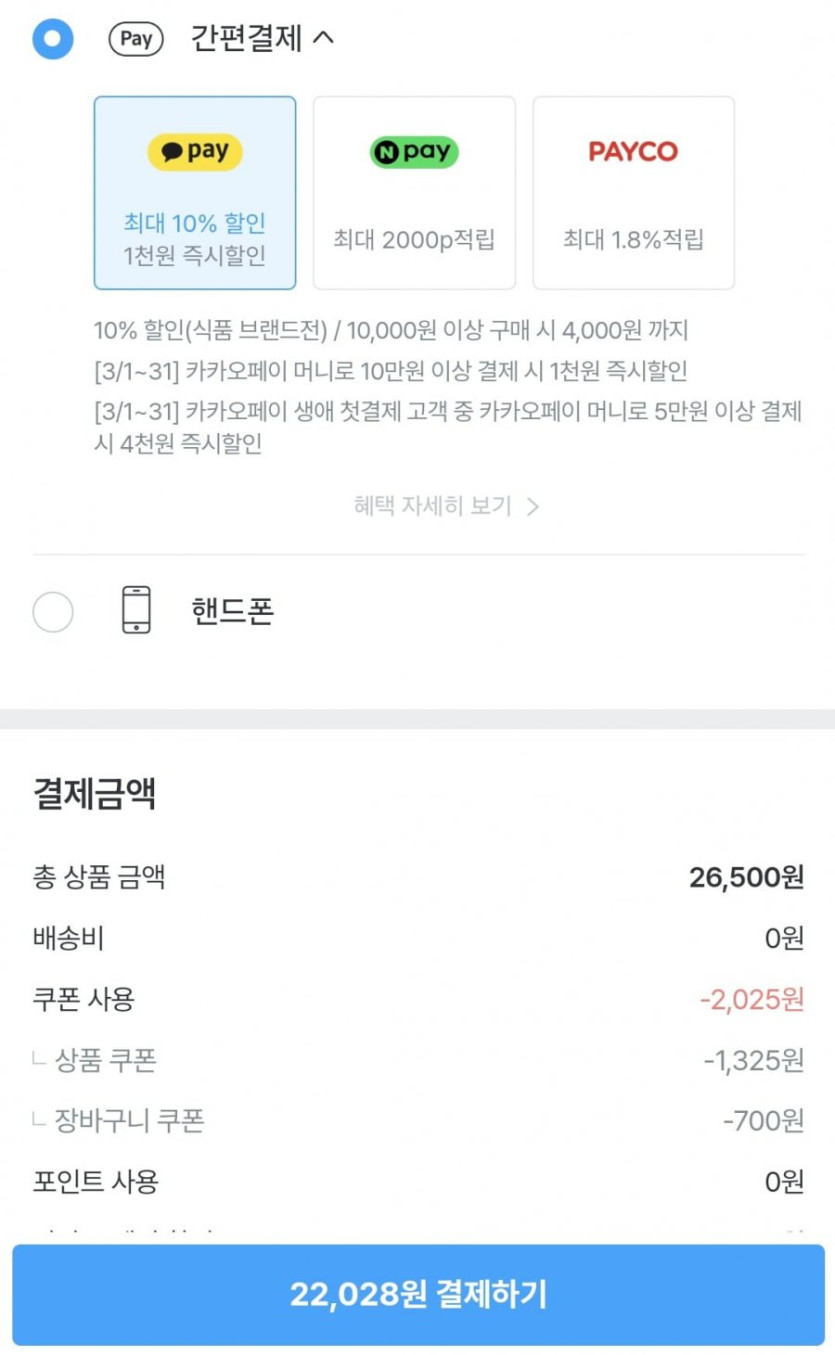Select the 최대 10% 할인 payment card
The height and width of the screenshot is (1355, 835).
(x=195, y=238)
